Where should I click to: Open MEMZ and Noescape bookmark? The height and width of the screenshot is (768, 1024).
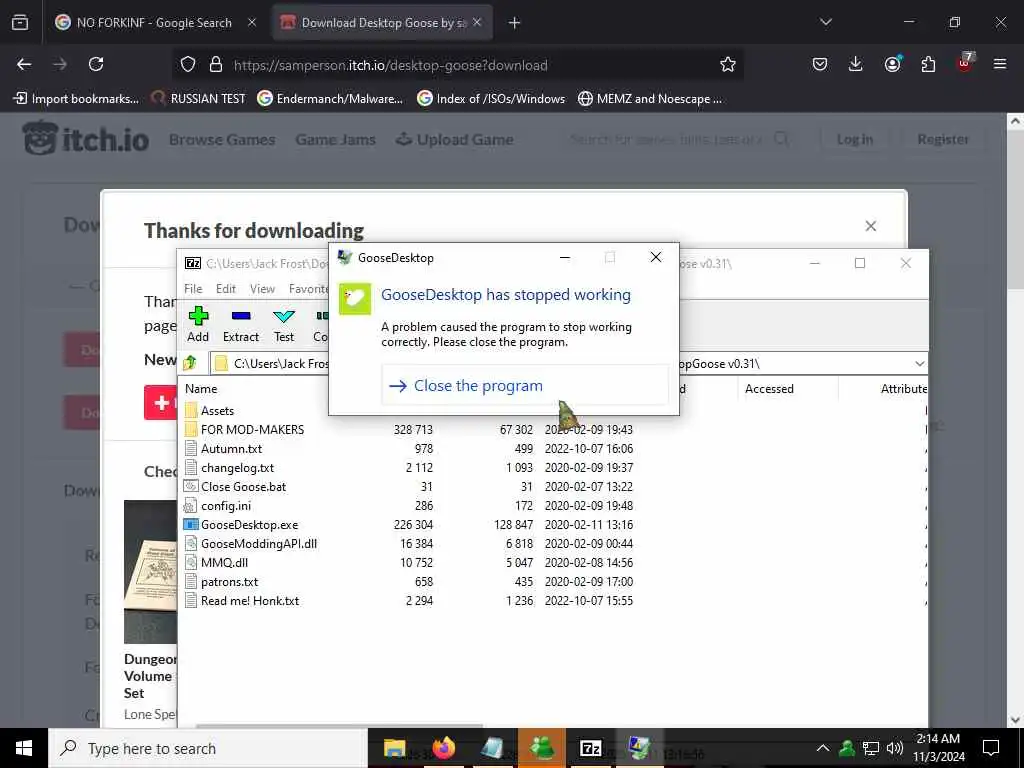pyautogui.click(x=650, y=99)
